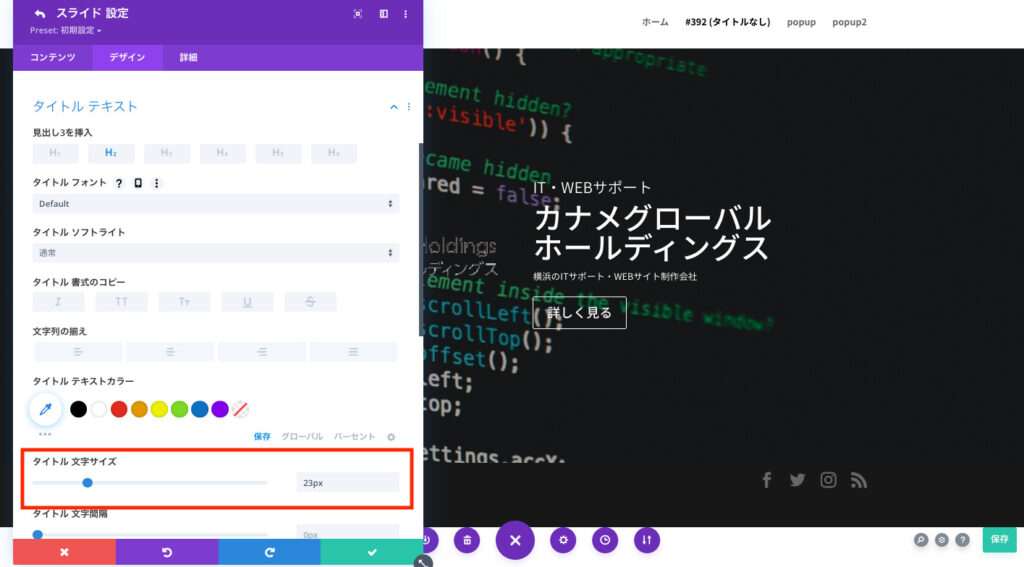Screen dimensions: 1024x567
Task: Toggle strikethrough title style
Action: pos(310,302)
